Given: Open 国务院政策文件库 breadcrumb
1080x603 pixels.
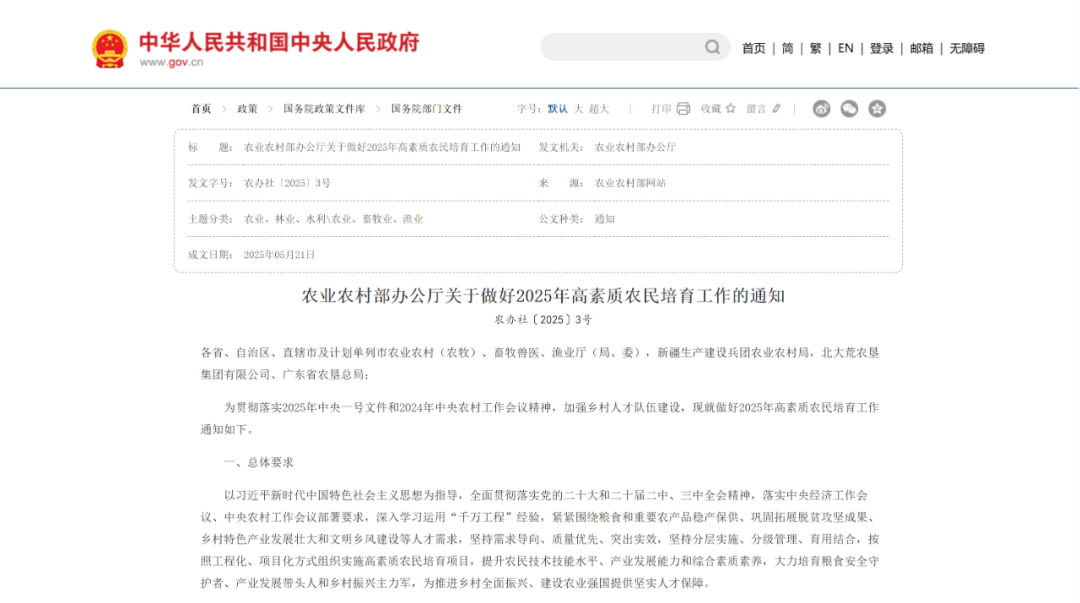Looking at the screenshot, I should [324, 109].
